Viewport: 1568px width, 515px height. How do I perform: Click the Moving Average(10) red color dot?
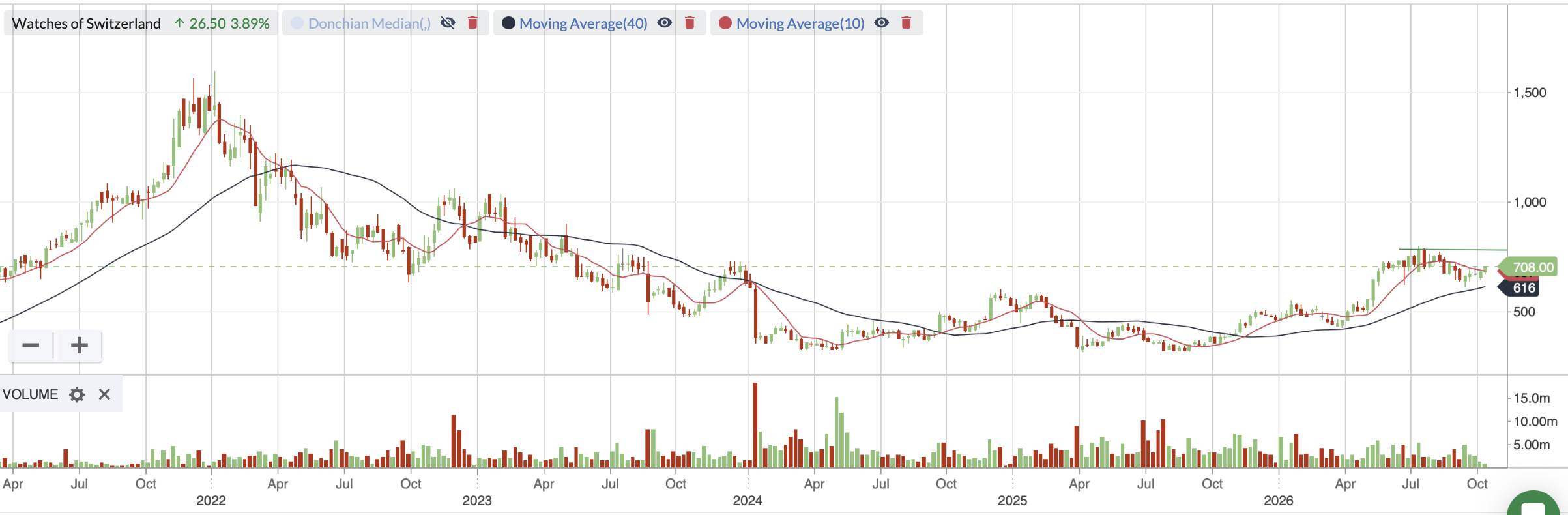(725, 23)
